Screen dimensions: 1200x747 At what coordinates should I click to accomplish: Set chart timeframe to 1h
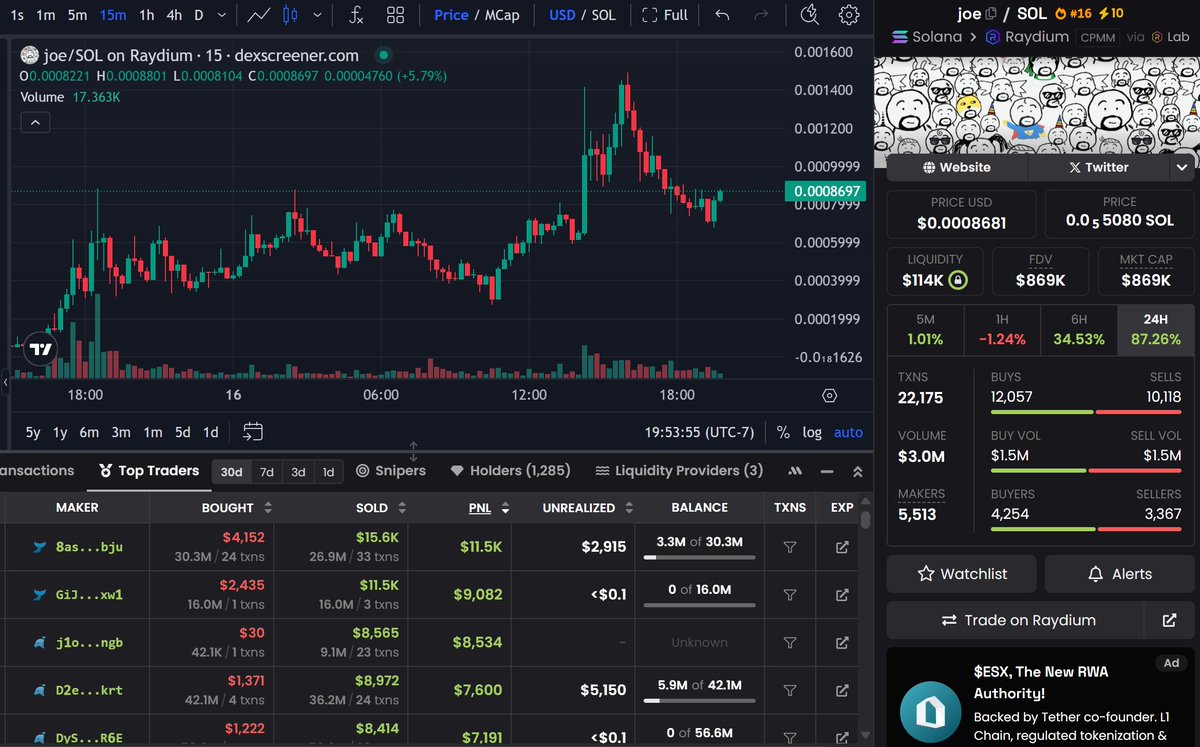(x=147, y=15)
